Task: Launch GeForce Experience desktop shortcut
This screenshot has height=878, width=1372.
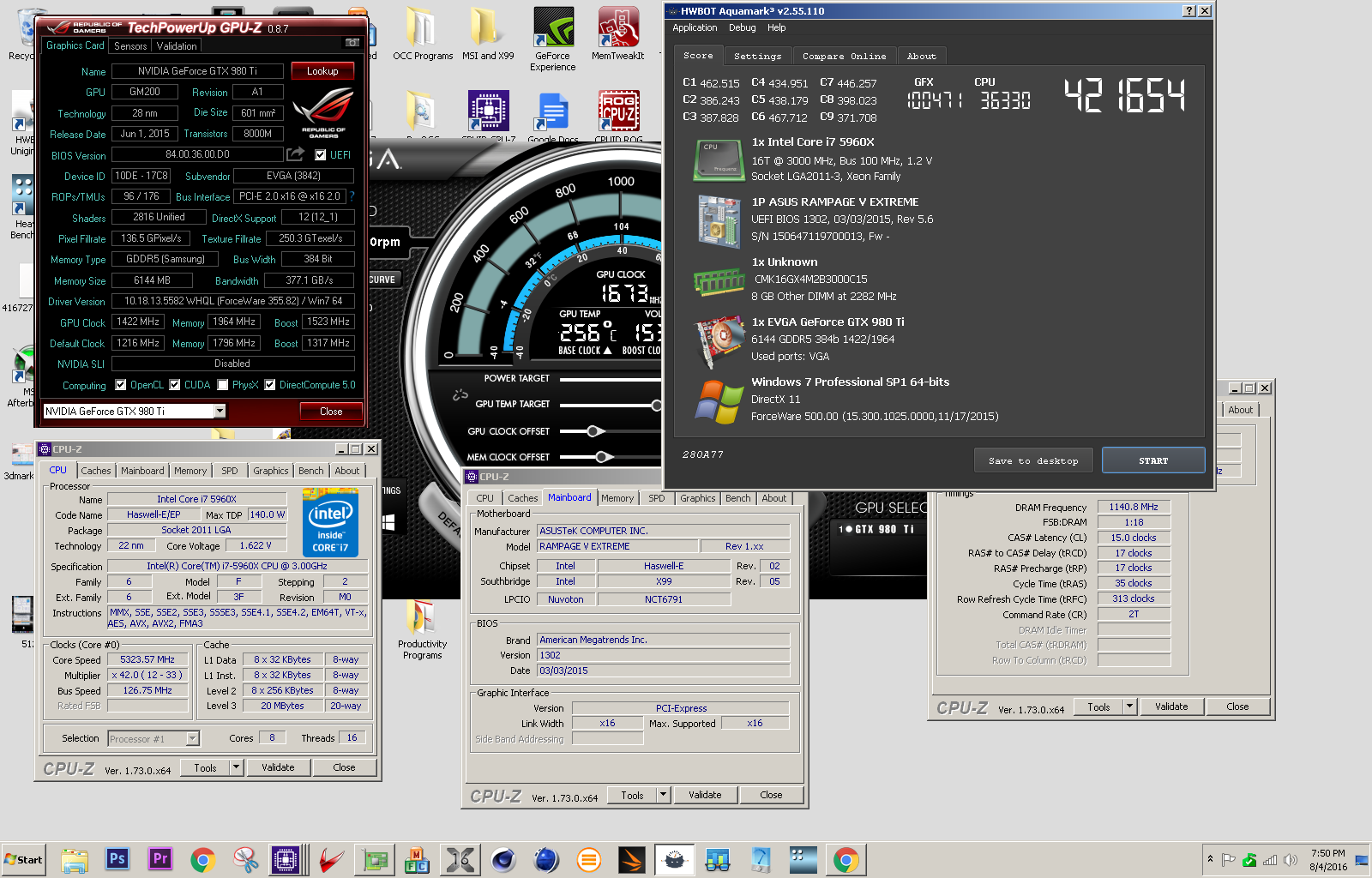Action: (553, 39)
